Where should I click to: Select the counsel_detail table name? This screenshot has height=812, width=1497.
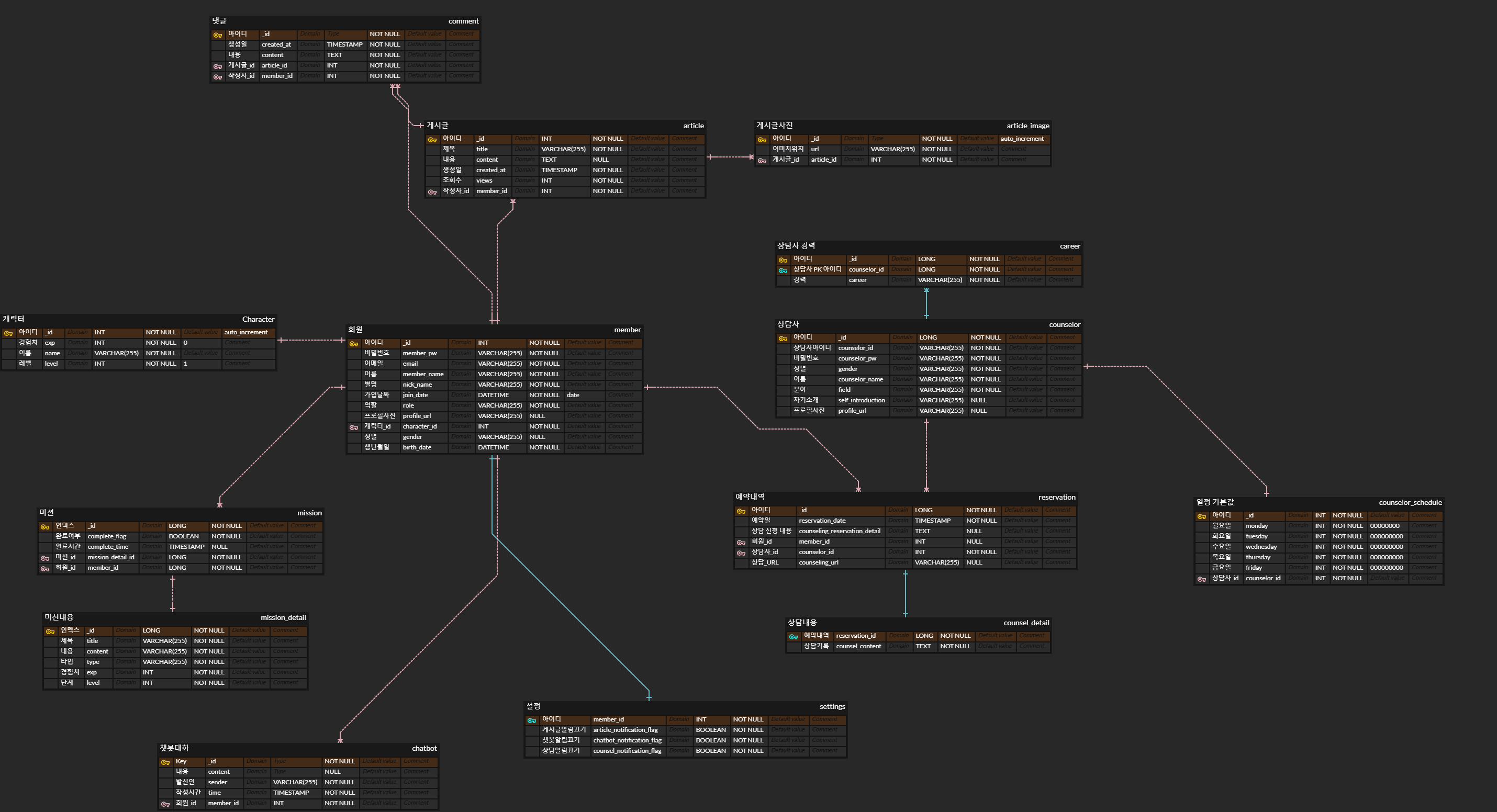[x=1026, y=622]
